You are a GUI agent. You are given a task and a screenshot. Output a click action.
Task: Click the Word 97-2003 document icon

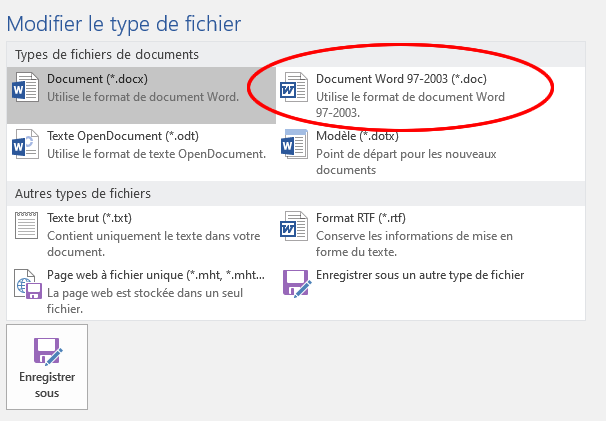(x=294, y=87)
